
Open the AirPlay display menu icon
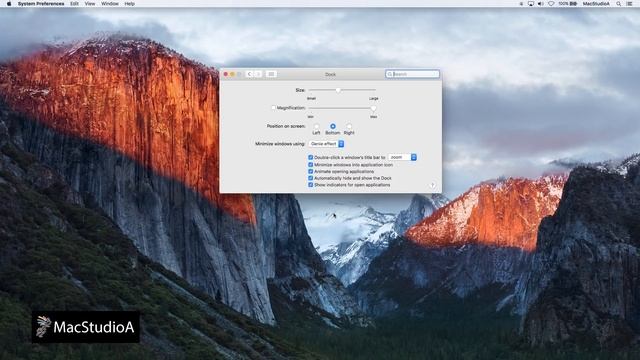pos(531,4)
